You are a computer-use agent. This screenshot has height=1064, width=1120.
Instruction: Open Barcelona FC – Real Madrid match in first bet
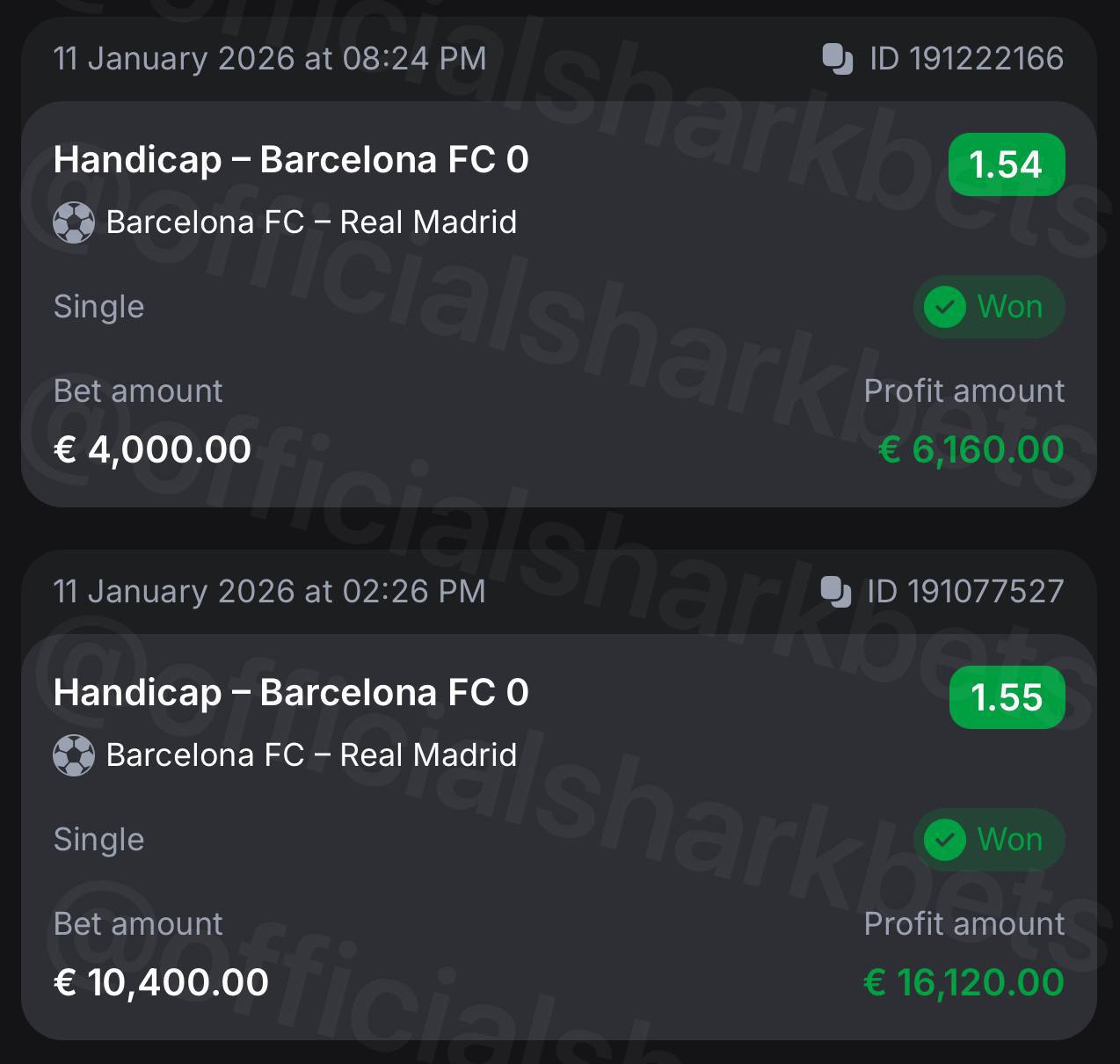click(311, 222)
